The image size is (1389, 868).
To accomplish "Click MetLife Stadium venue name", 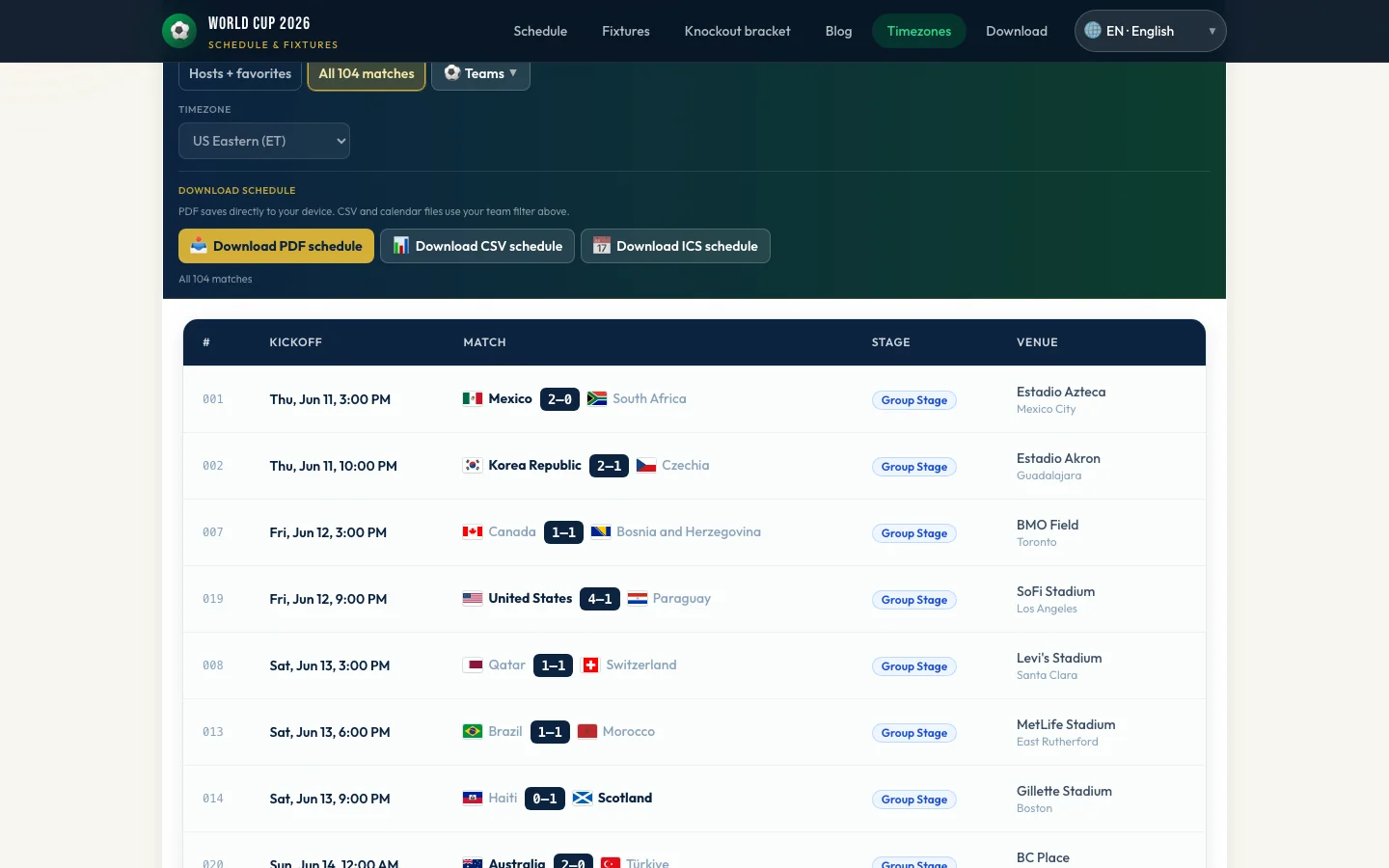I will point(1066,724).
